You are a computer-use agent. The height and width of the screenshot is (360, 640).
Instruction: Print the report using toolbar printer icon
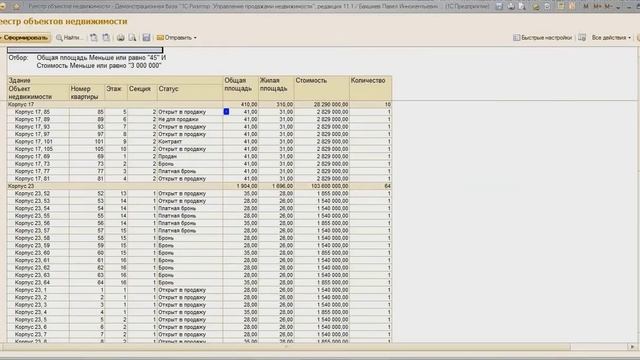pyautogui.click(x=120, y=38)
